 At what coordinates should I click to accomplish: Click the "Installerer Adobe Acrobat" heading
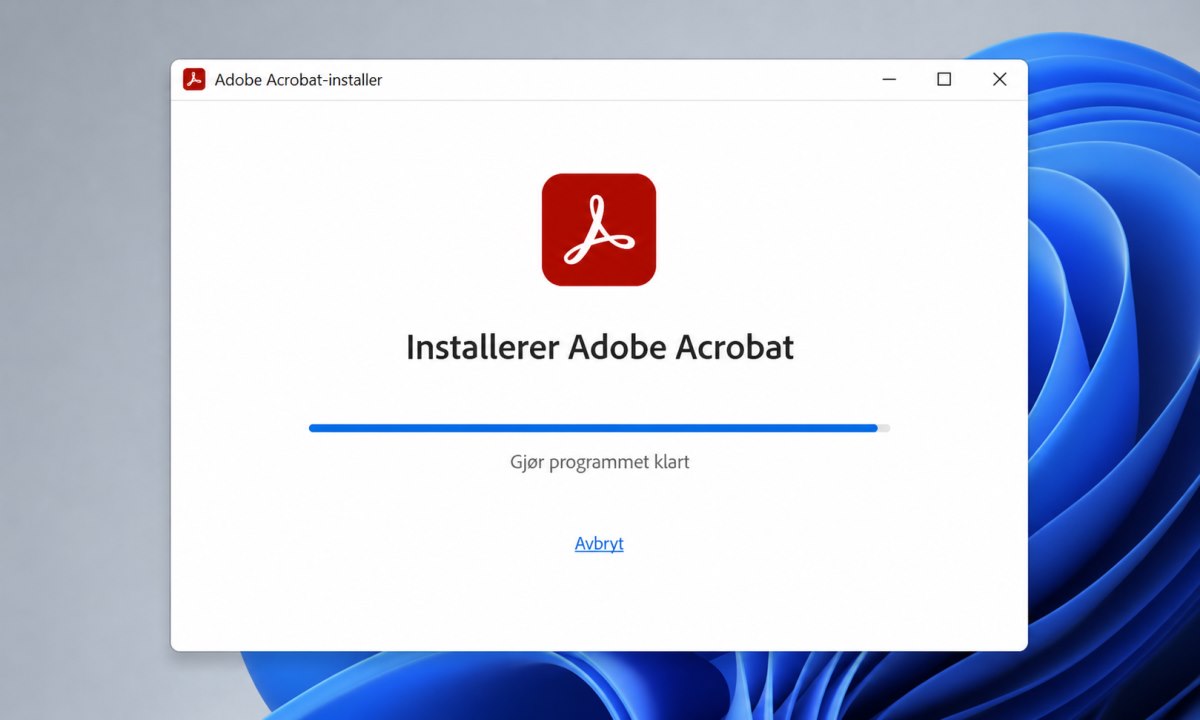599,347
